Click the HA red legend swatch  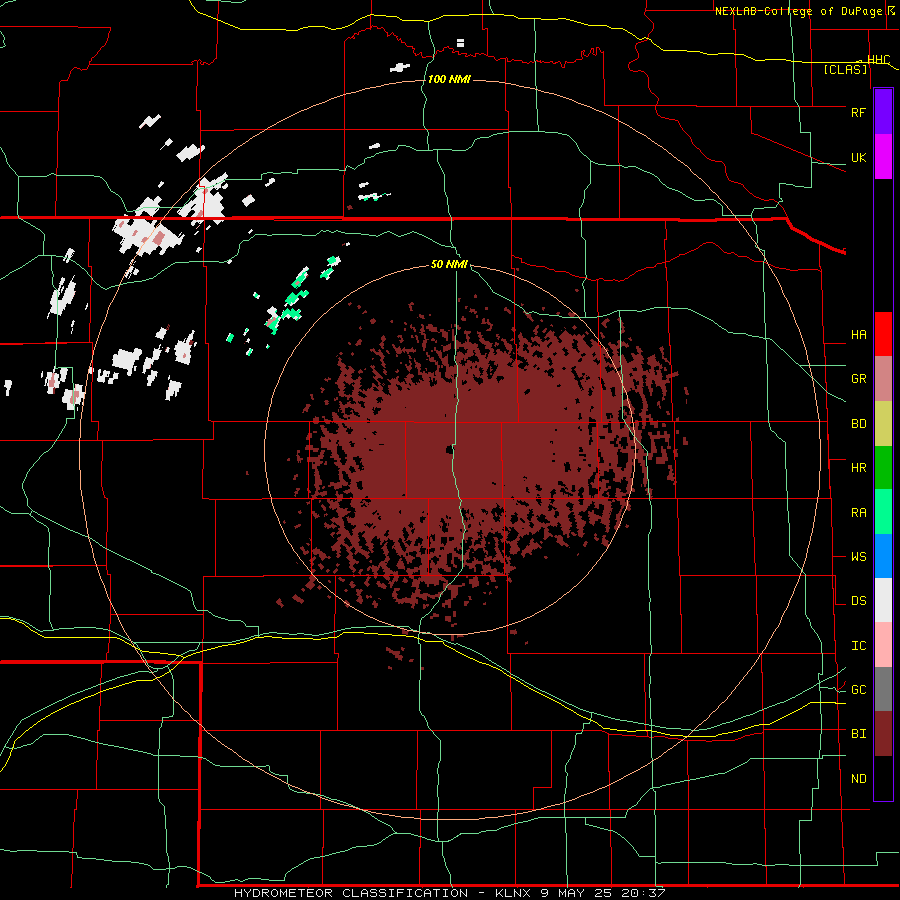point(883,334)
